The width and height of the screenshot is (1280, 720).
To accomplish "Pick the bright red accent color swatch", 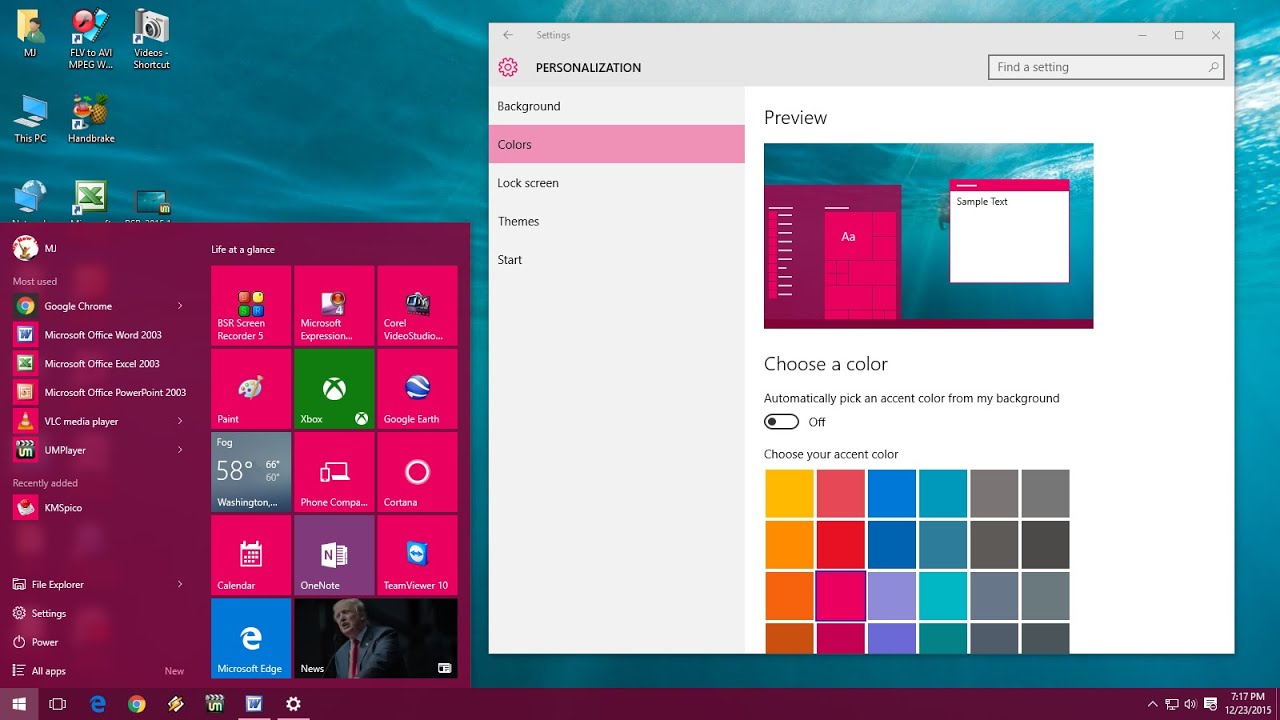I will [x=840, y=544].
